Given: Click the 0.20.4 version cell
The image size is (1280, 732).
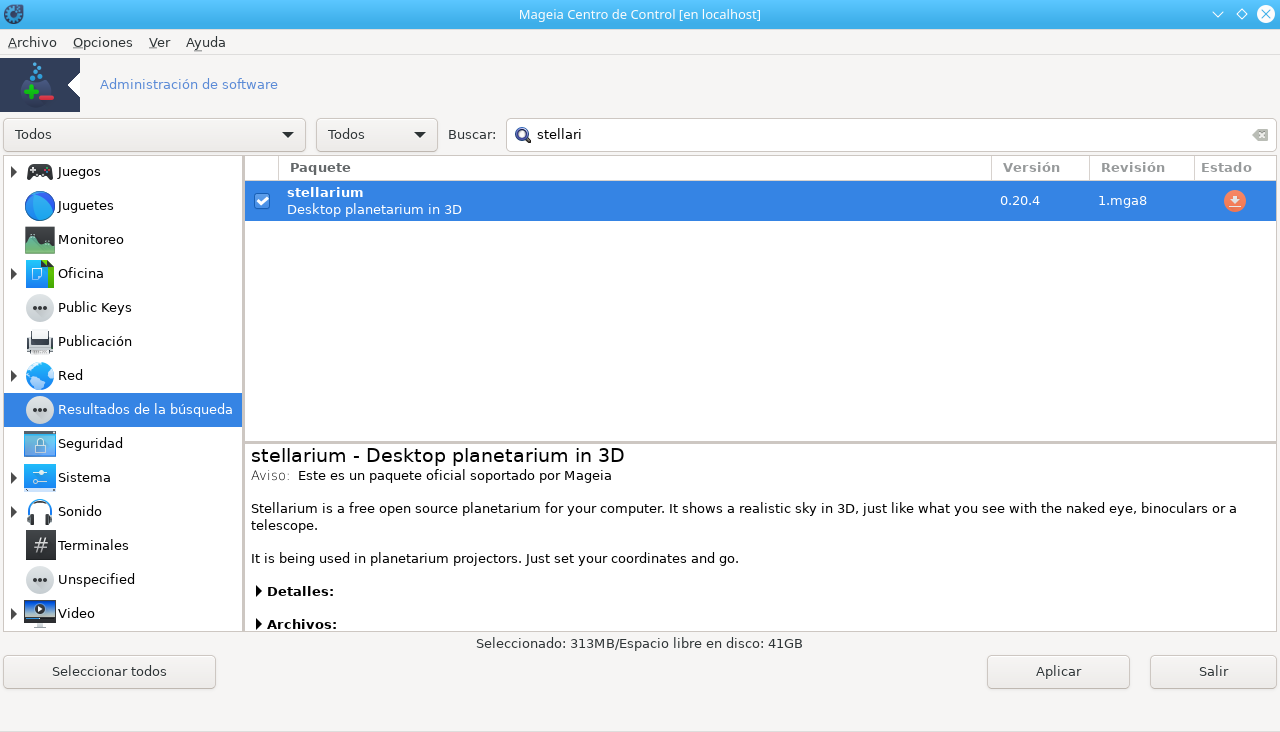Looking at the screenshot, I should coord(1020,201).
